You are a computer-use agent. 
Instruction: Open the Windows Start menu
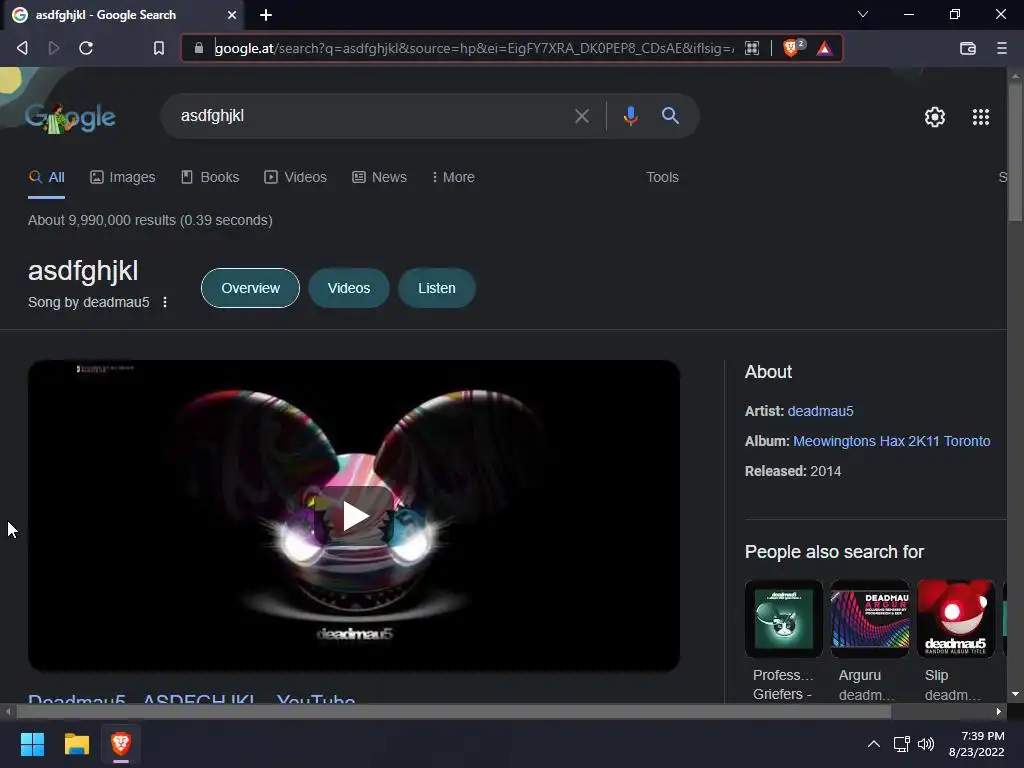[x=32, y=744]
